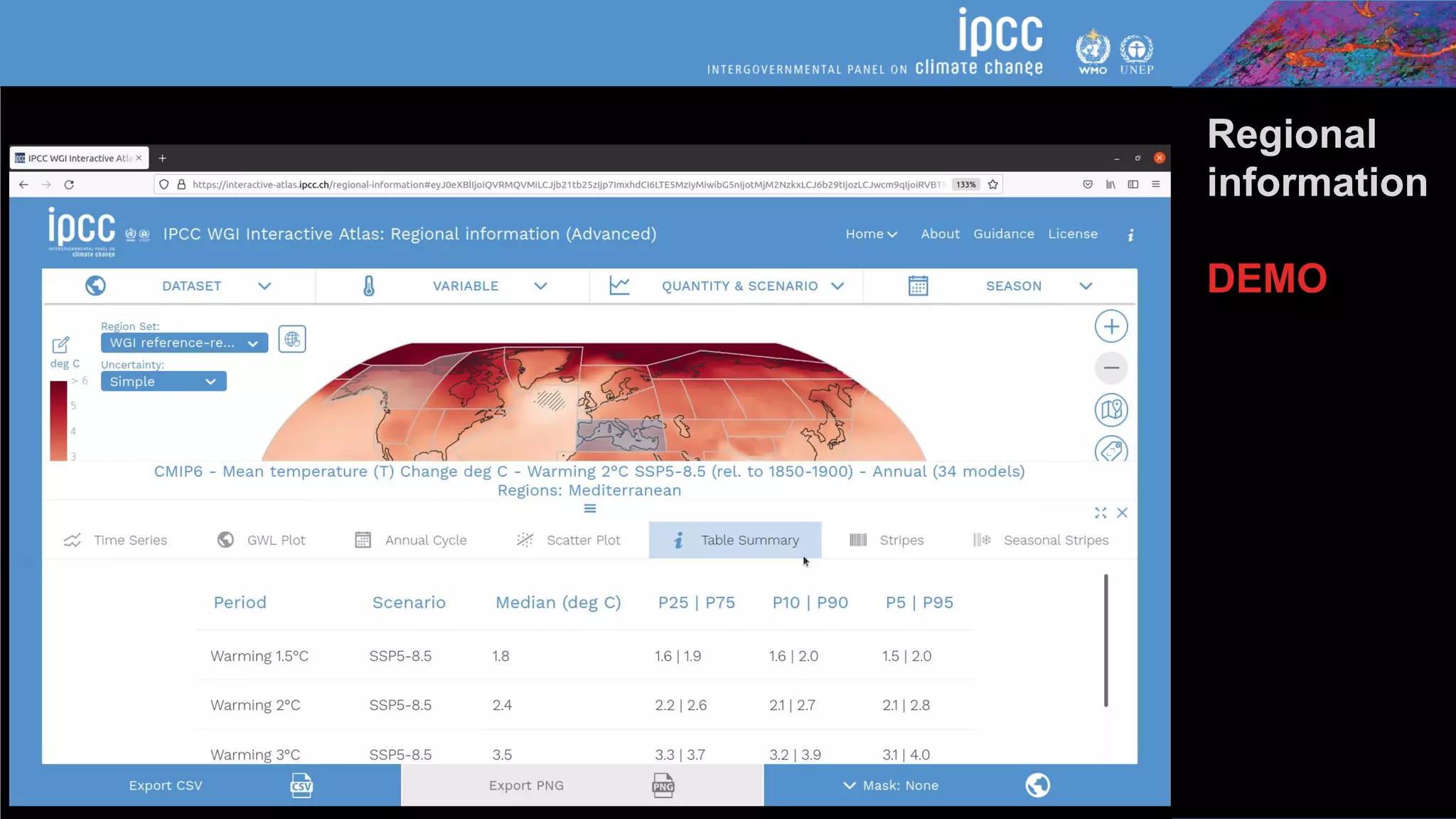Click the 133% zoom level indicator

(965, 185)
